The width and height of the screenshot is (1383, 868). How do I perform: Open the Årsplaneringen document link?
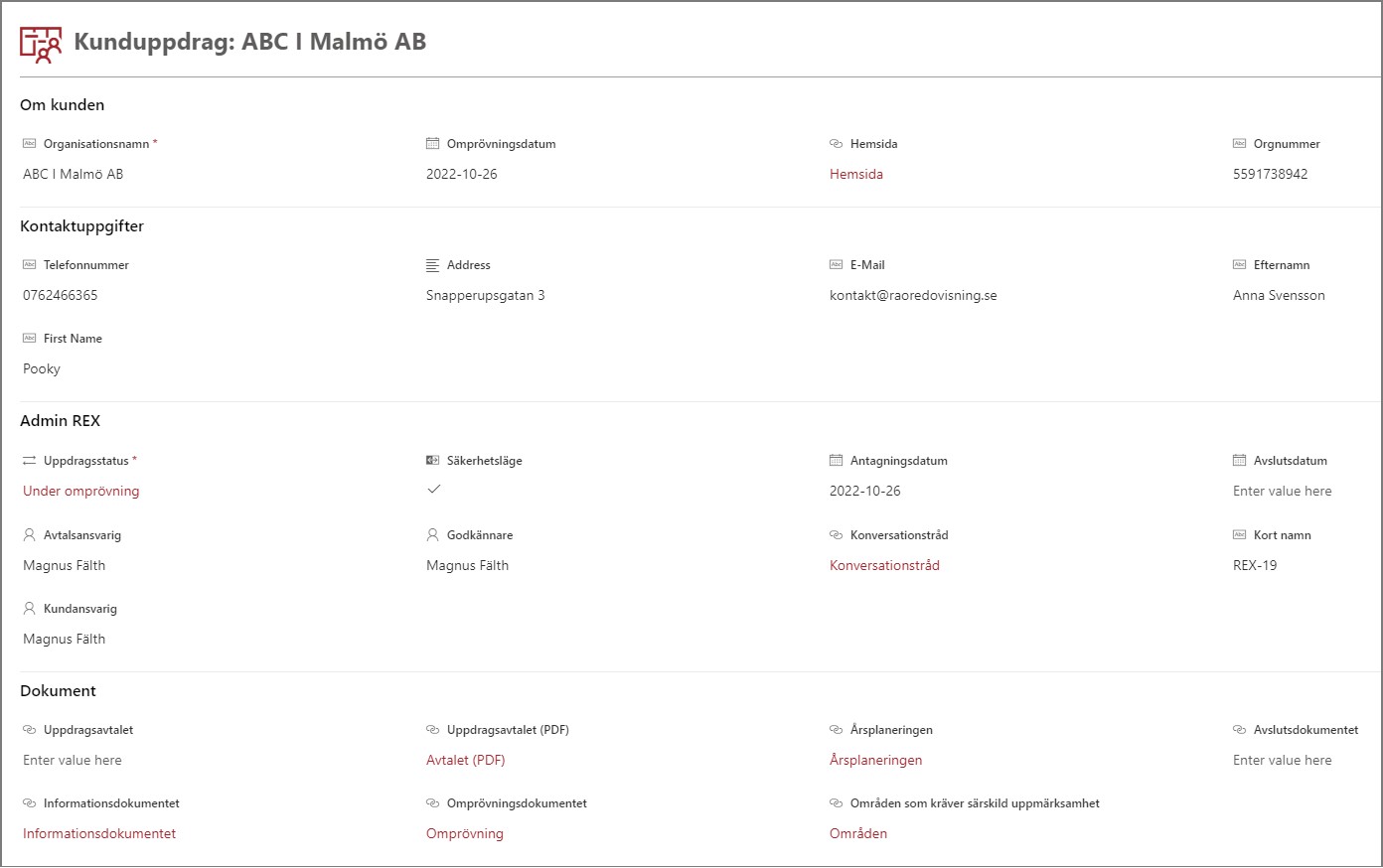point(875,761)
